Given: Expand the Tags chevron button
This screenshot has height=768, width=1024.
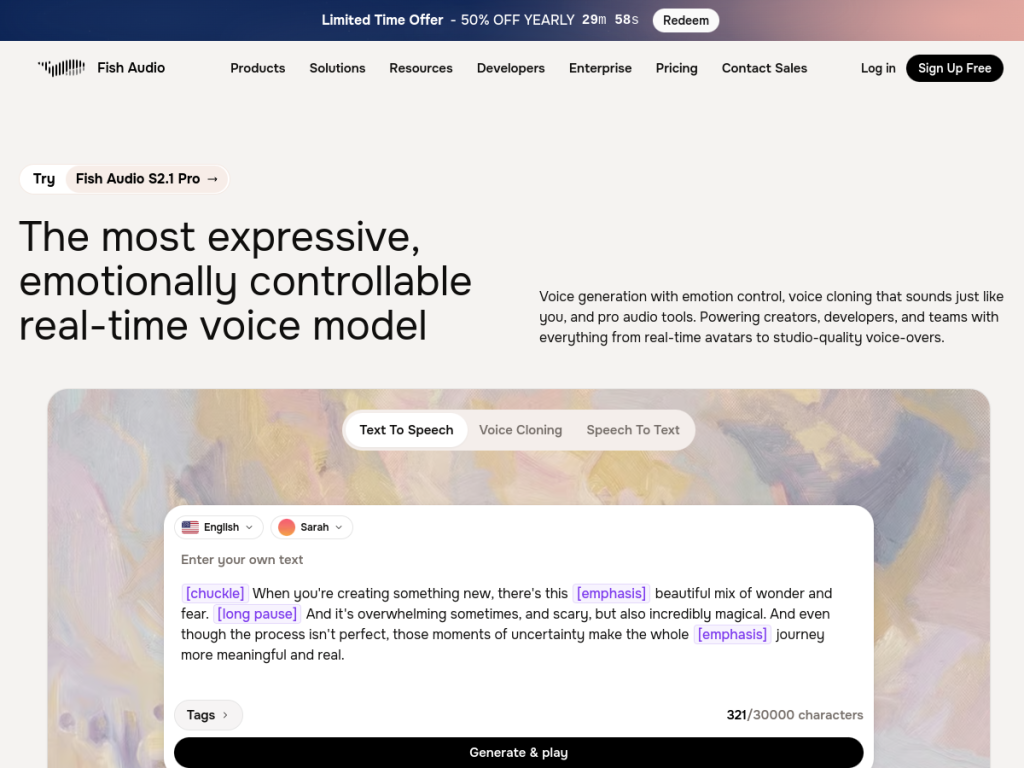Looking at the screenshot, I should click(208, 715).
